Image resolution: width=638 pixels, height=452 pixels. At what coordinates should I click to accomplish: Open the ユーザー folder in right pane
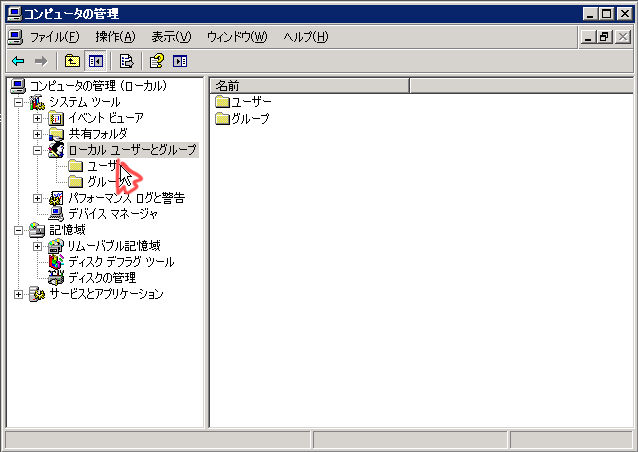243,102
